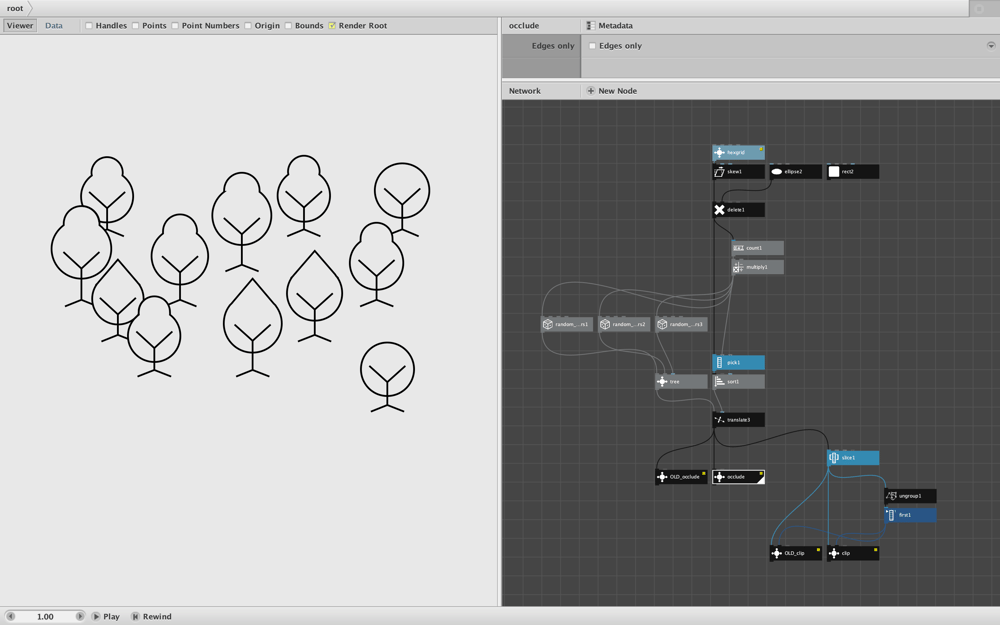Click the Rewind button
This screenshot has width=1000, height=625.
click(151, 616)
